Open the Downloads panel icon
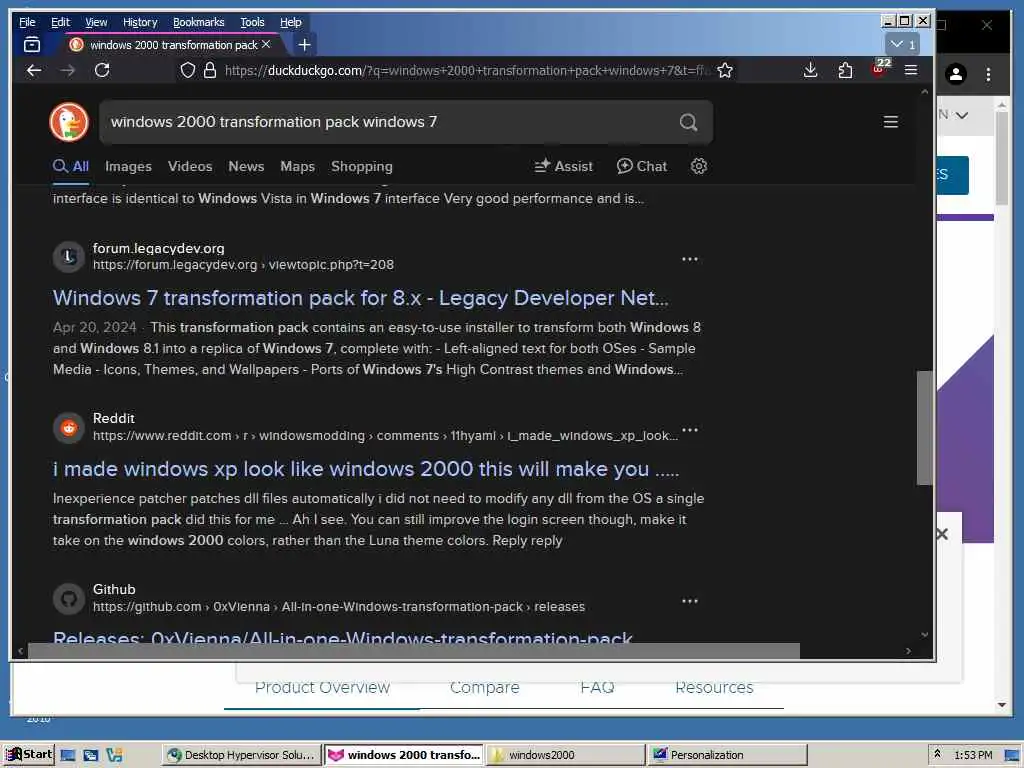This screenshot has width=1024, height=768. tap(810, 70)
